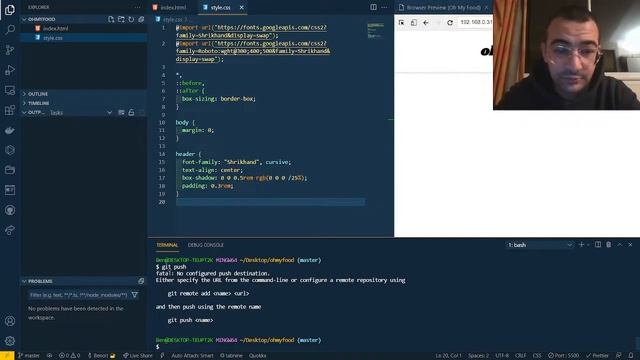The height and width of the screenshot is (360, 640).
Task: Create a new file in OHMYFOOD folder
Action: click(x=111, y=19)
